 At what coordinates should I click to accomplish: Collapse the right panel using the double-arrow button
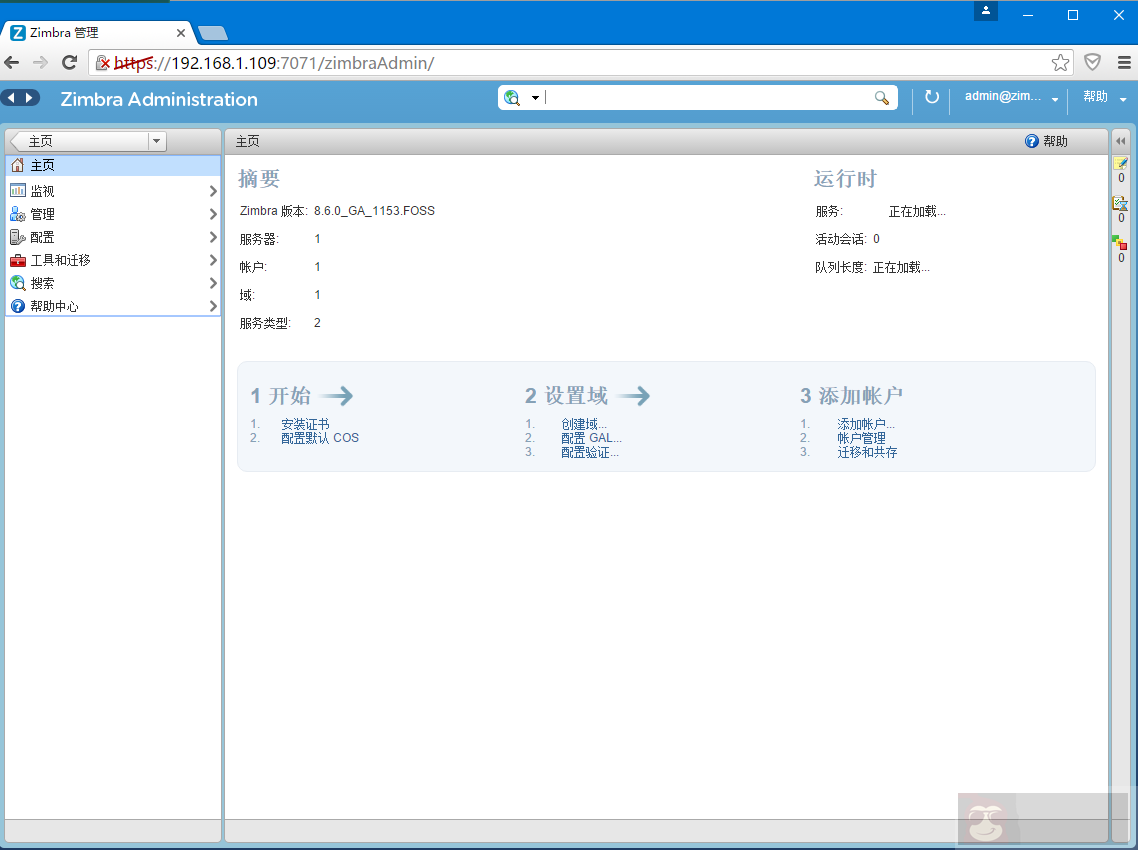pos(1121,140)
